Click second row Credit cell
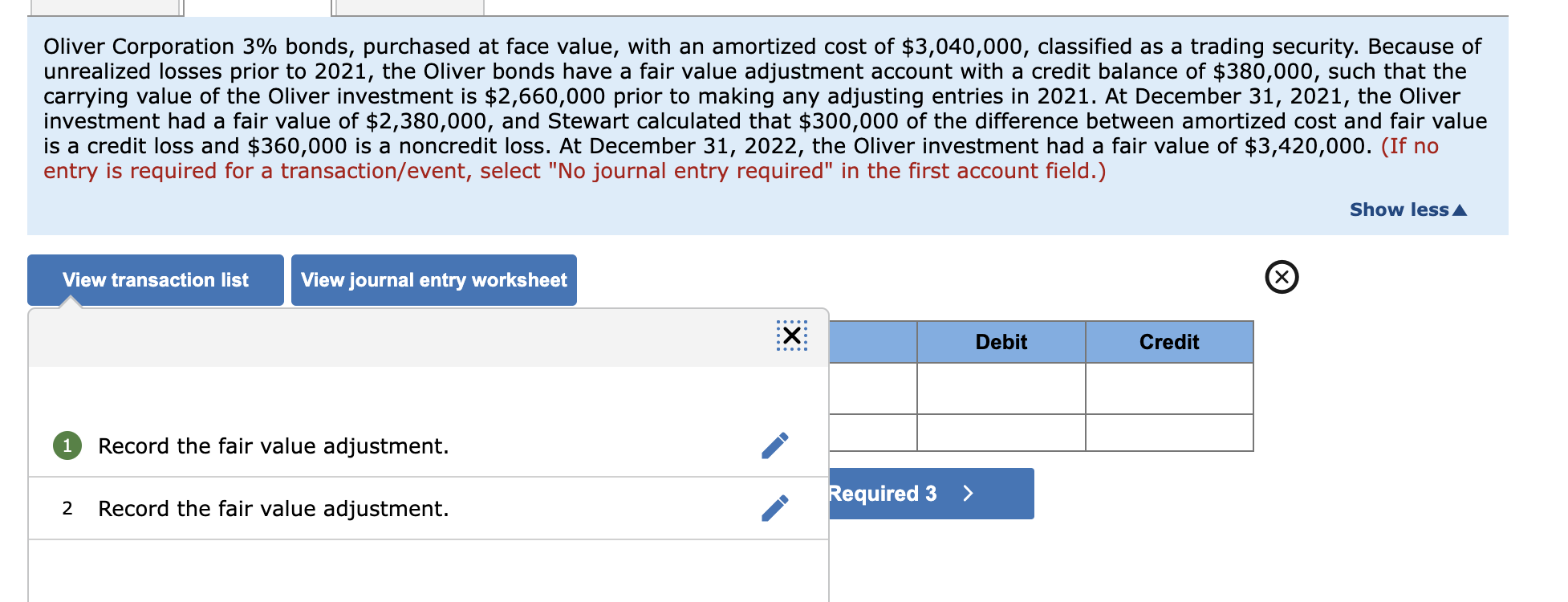 (x=1169, y=433)
